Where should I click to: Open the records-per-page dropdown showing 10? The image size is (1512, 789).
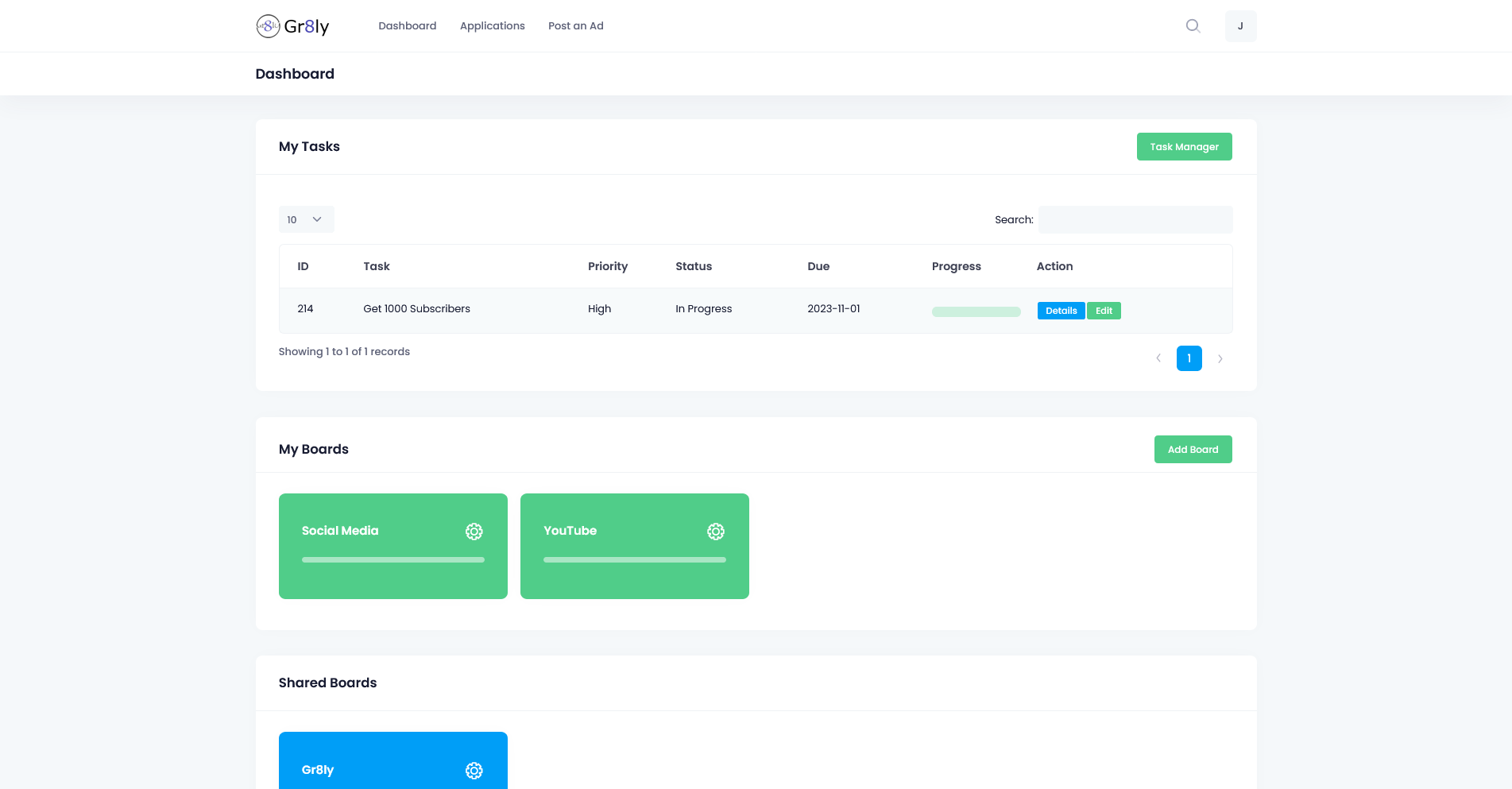(x=306, y=219)
